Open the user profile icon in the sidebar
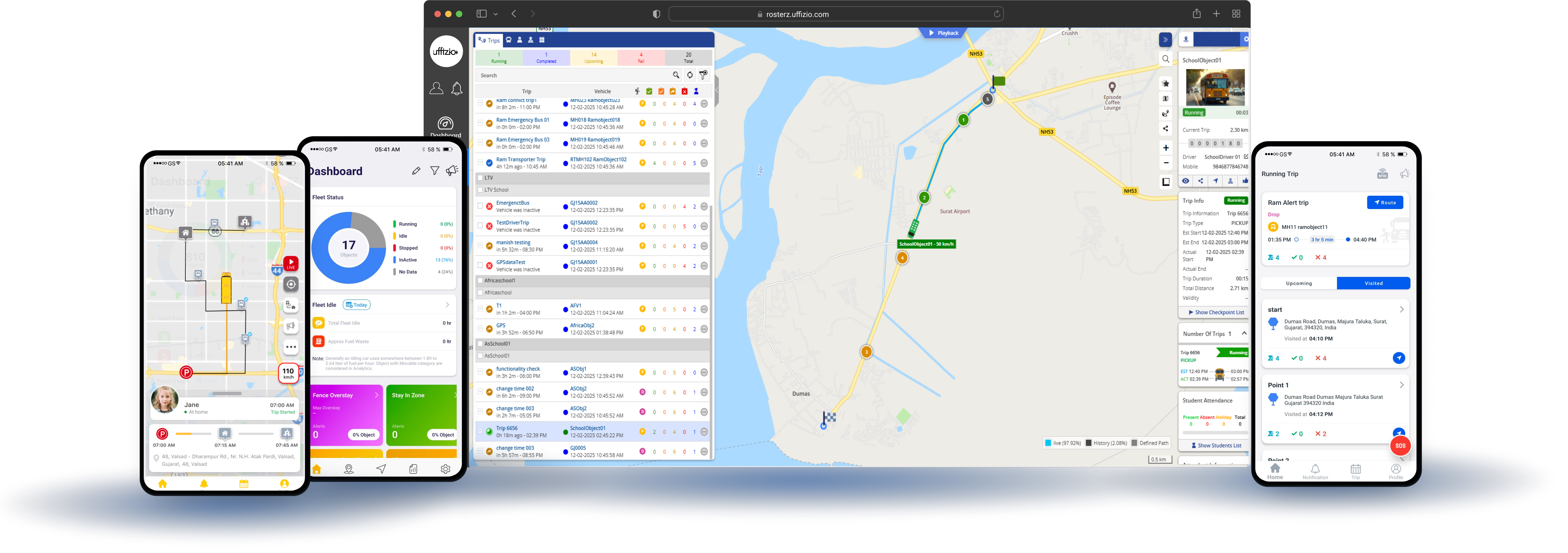Viewport: 1568px width, 553px height. tap(436, 88)
